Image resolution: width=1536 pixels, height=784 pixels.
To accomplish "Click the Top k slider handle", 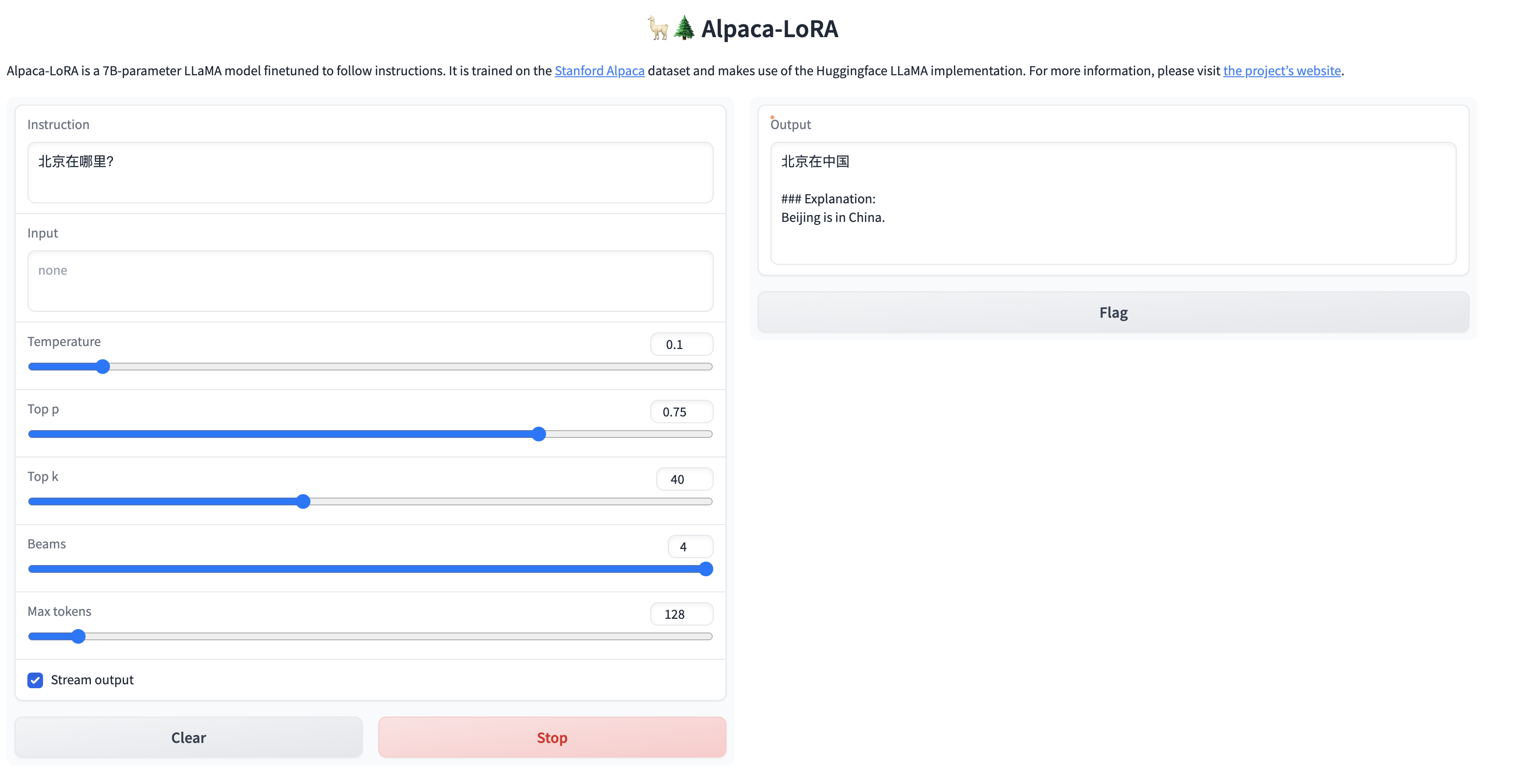I will [x=304, y=501].
